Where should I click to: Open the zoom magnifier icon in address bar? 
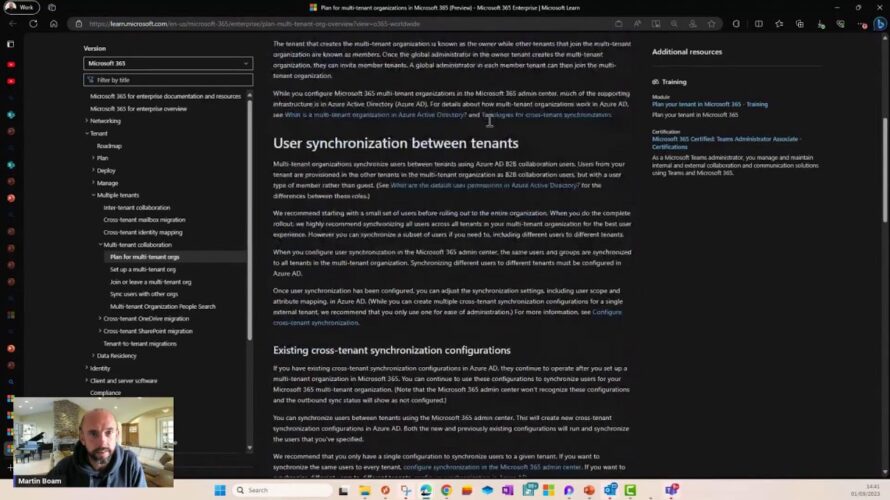pos(674,24)
